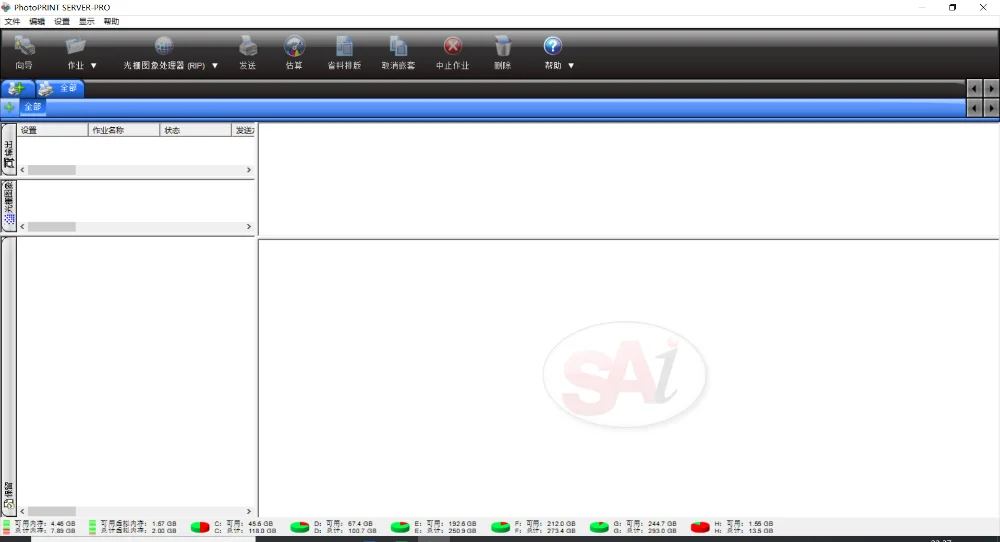The width and height of the screenshot is (1000, 542).
Task: Expand the 帮助 help dropdown arrow
Action: [x=571, y=66]
